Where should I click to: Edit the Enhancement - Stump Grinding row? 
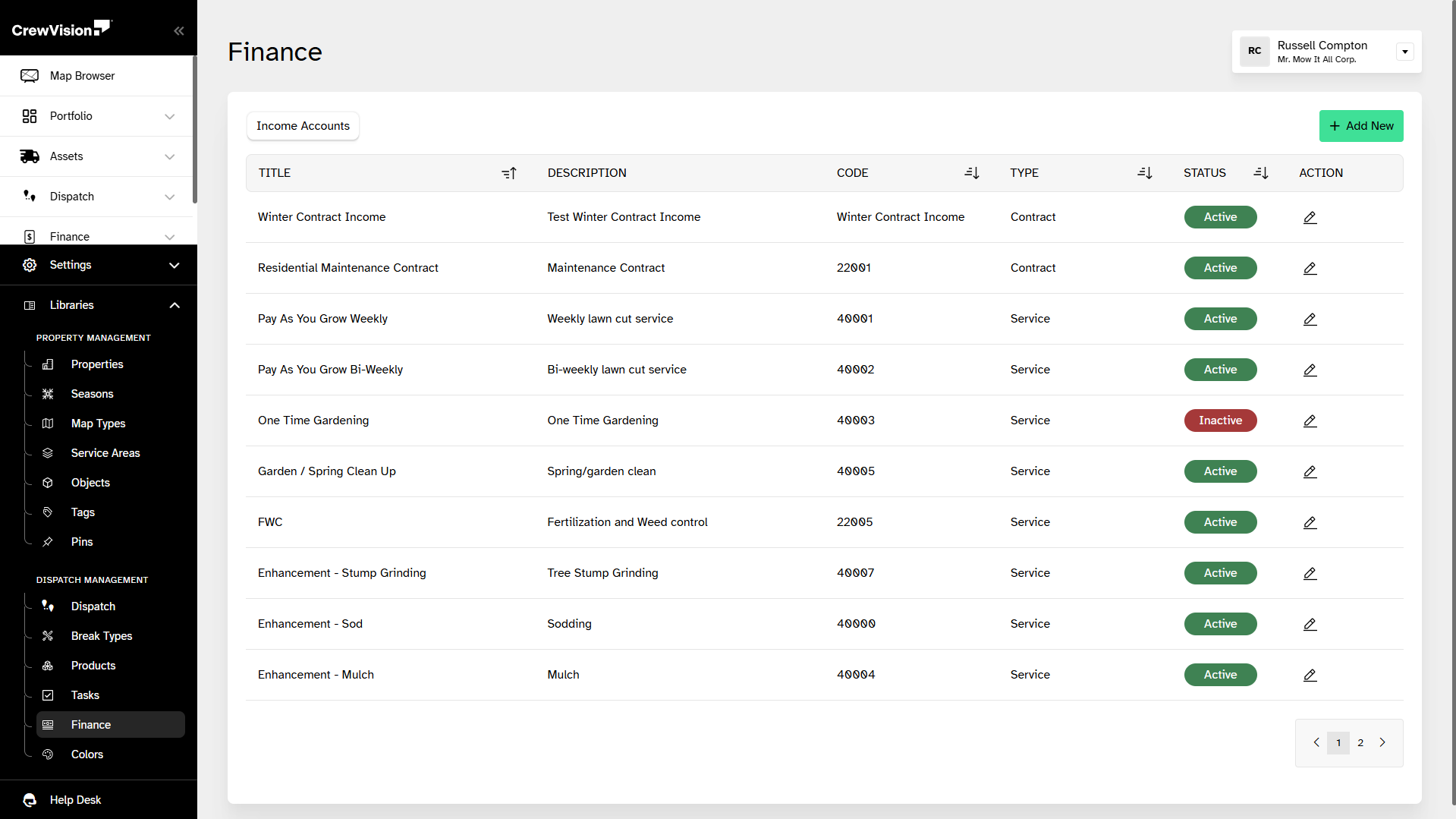tap(1310, 573)
